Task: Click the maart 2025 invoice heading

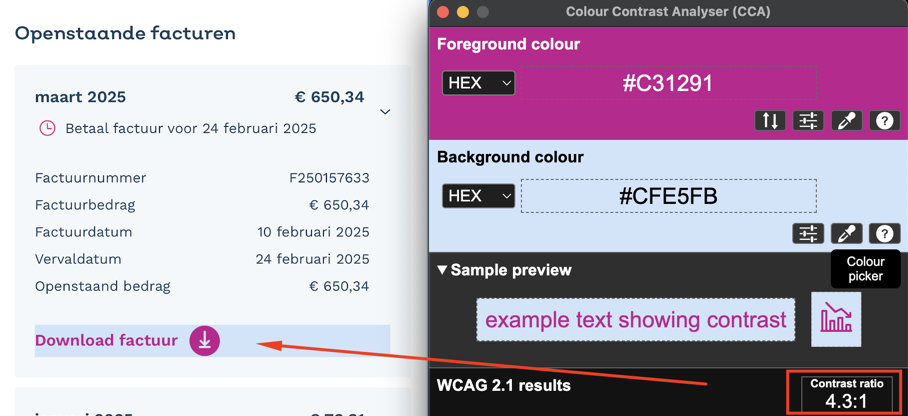Action: (80, 97)
